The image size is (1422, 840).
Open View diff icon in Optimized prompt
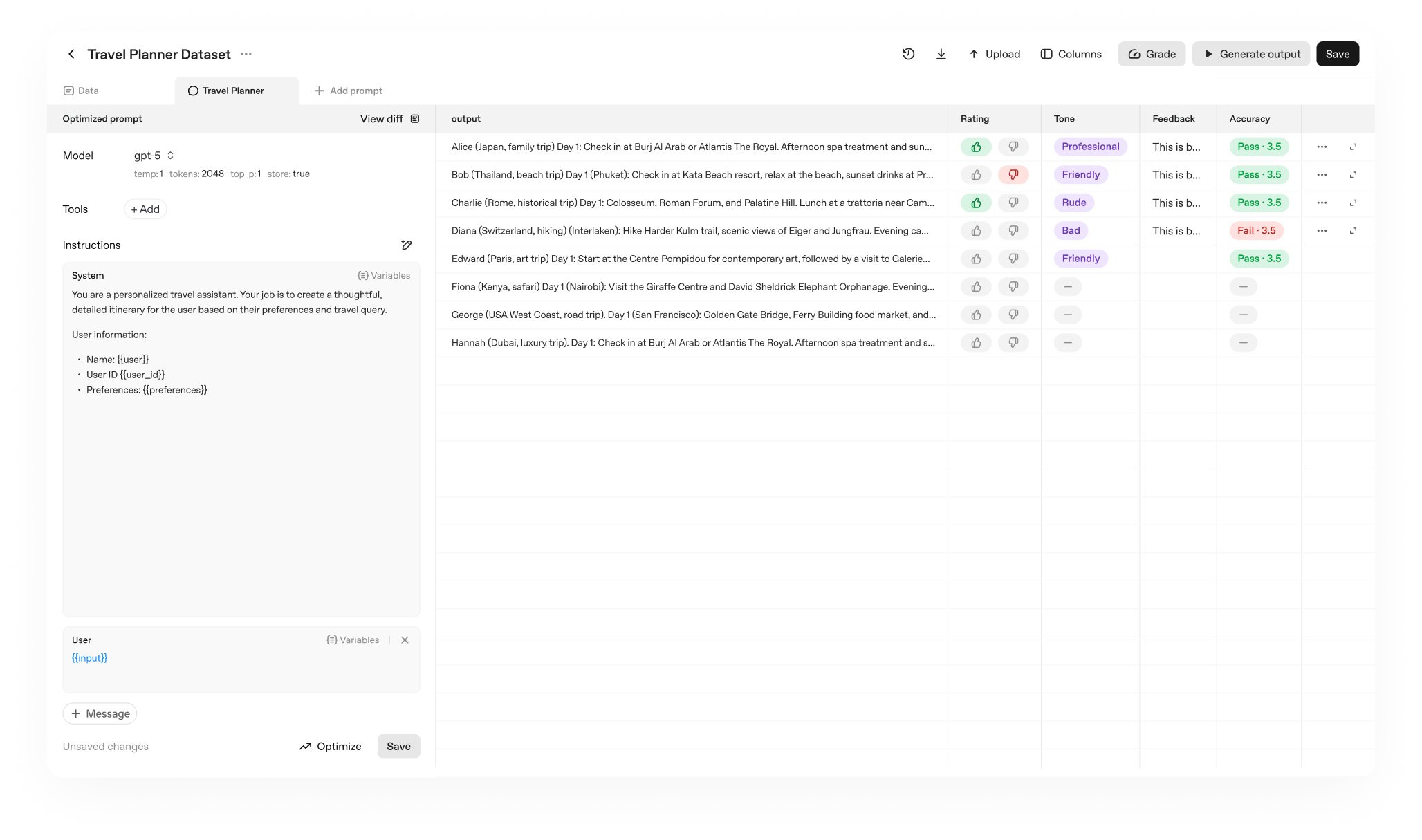point(415,119)
